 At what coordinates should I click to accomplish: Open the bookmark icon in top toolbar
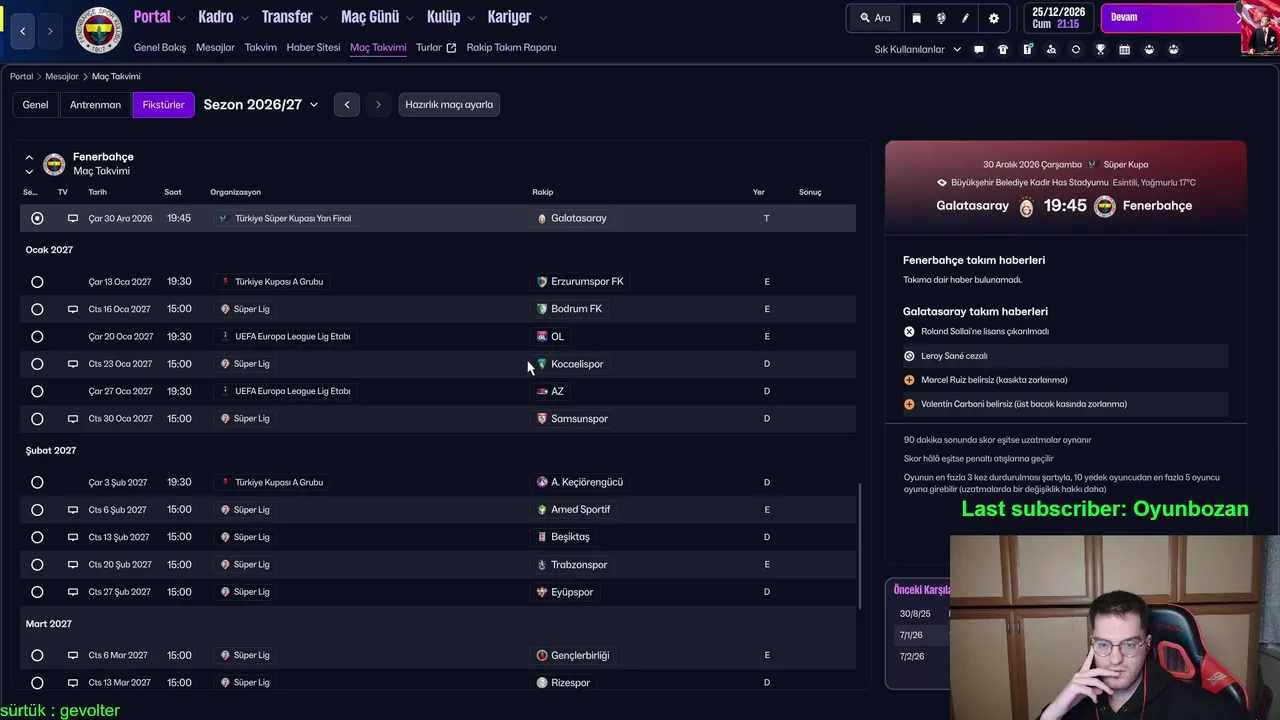pos(916,18)
